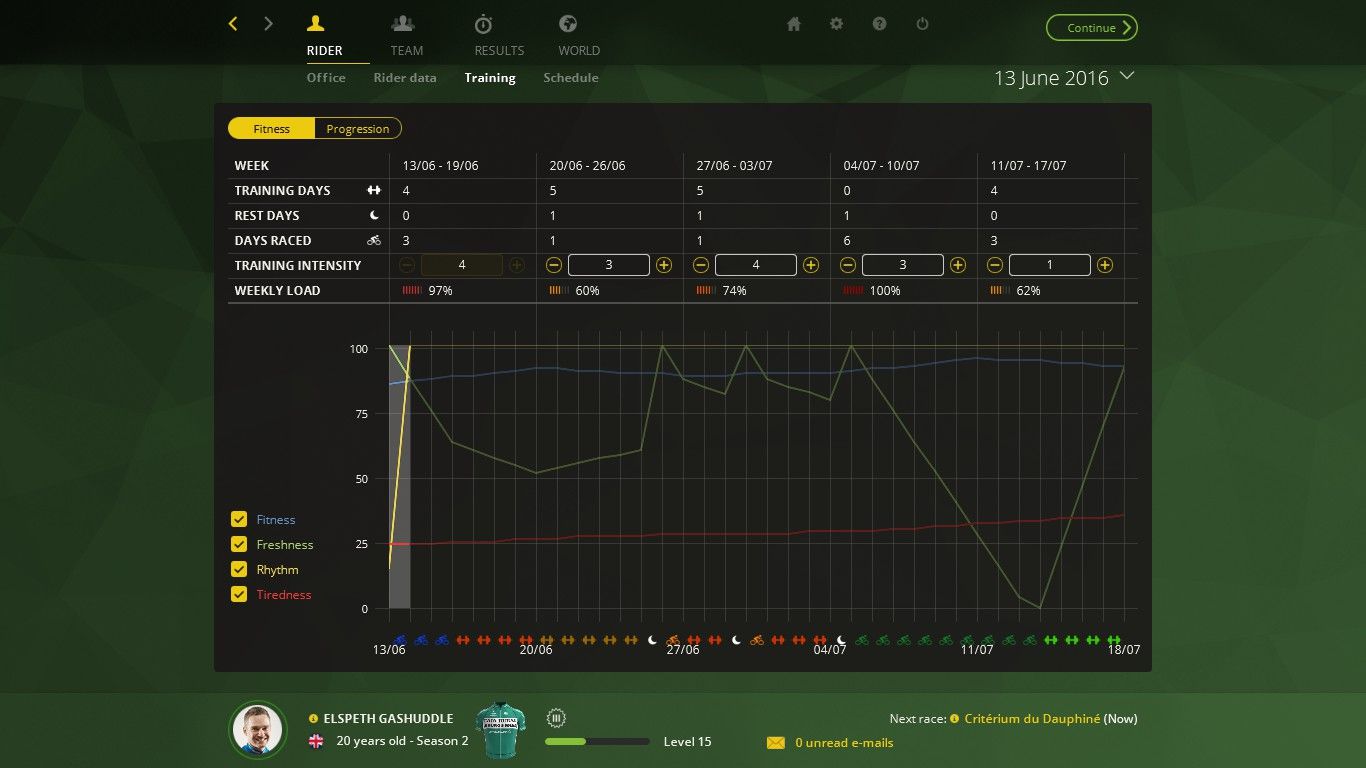Go back with the left arrow
Screen dimensions: 1366x768
(x=233, y=24)
